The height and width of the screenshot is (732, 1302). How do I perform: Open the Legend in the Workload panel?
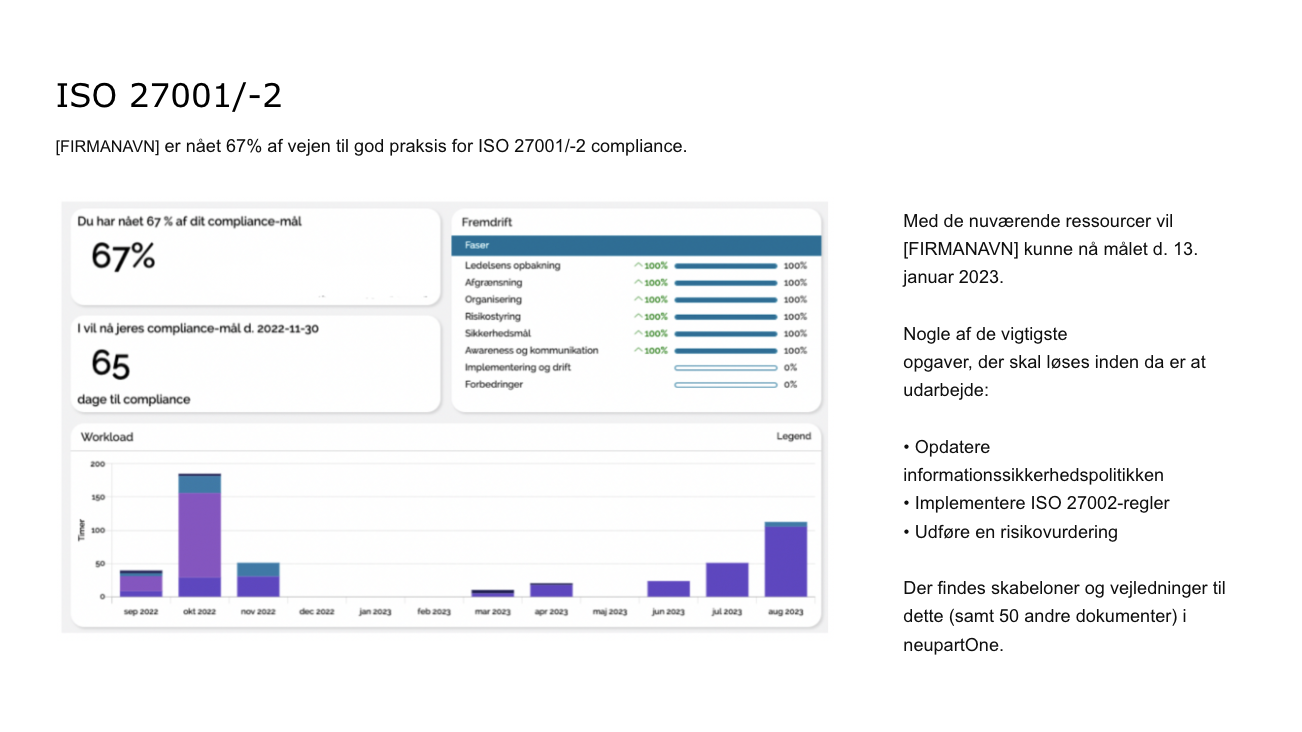[x=794, y=437]
